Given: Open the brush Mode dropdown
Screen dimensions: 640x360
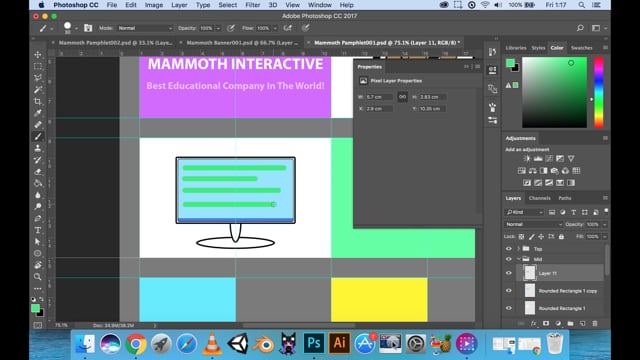Looking at the screenshot, I should point(145,28).
